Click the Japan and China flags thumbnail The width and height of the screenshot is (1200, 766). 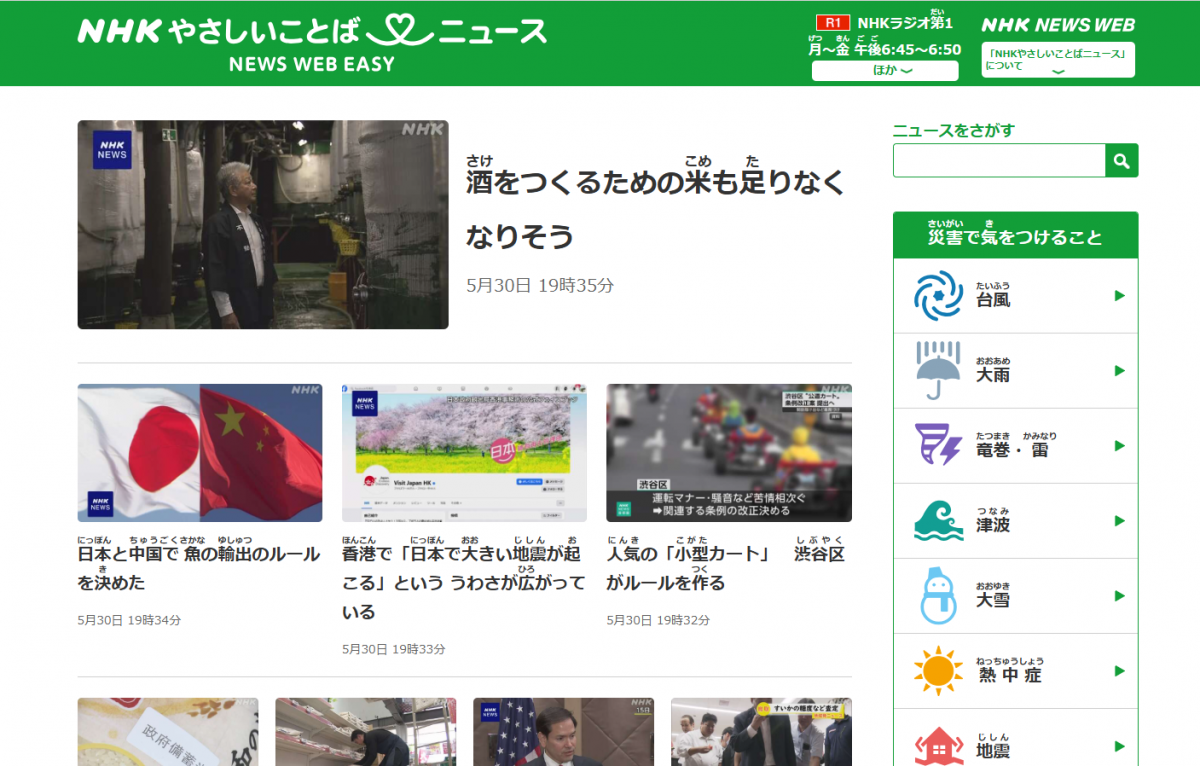point(199,453)
